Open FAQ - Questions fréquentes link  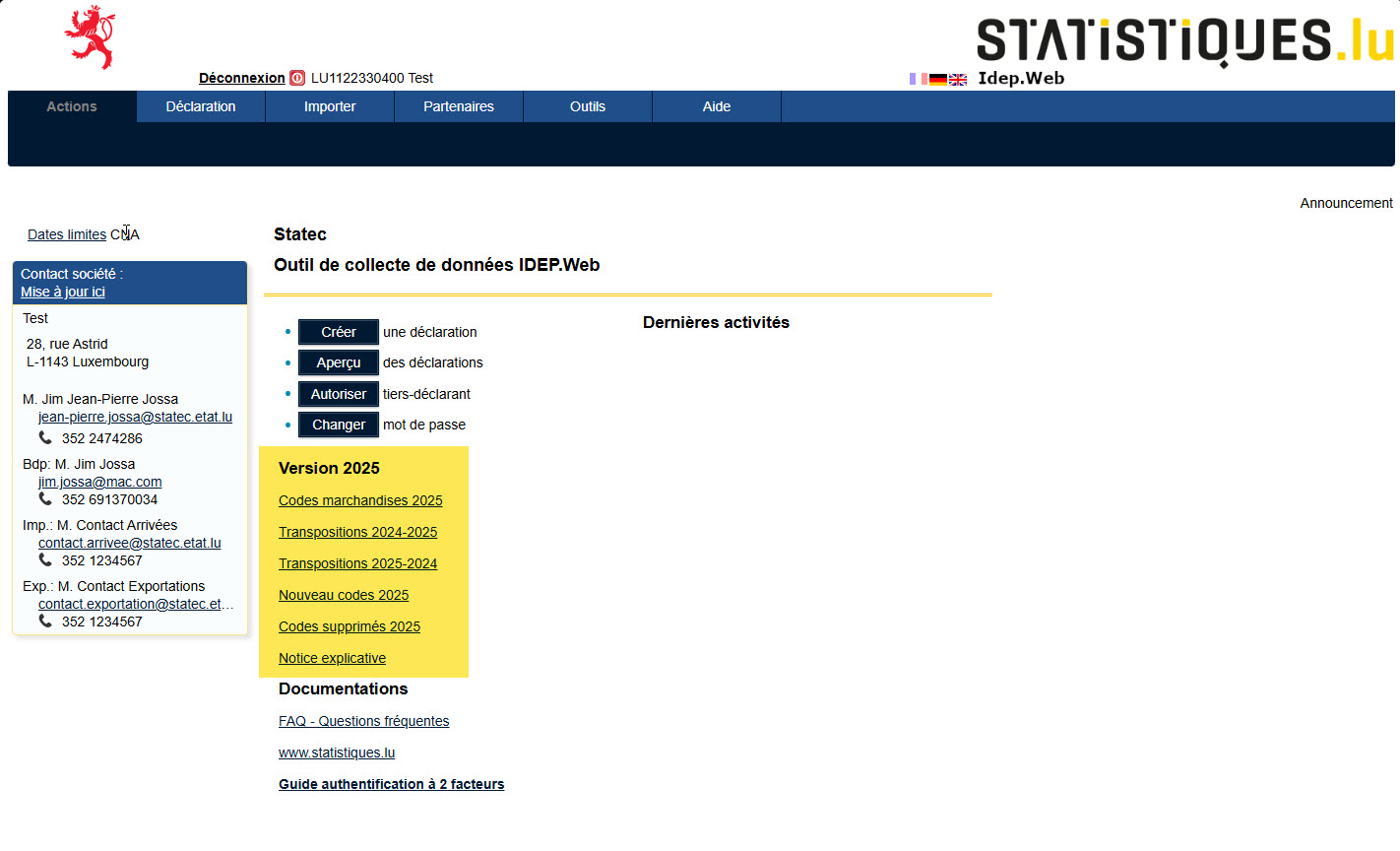(x=364, y=721)
